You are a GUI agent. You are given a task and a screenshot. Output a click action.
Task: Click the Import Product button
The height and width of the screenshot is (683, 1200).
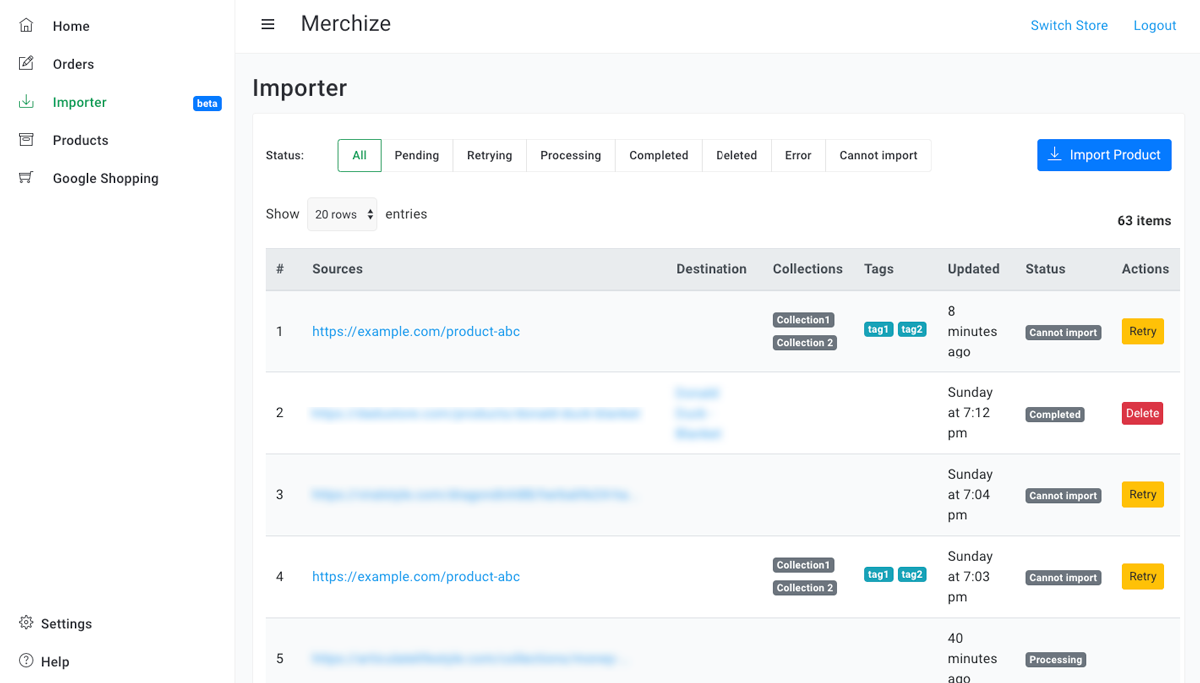[1104, 155]
